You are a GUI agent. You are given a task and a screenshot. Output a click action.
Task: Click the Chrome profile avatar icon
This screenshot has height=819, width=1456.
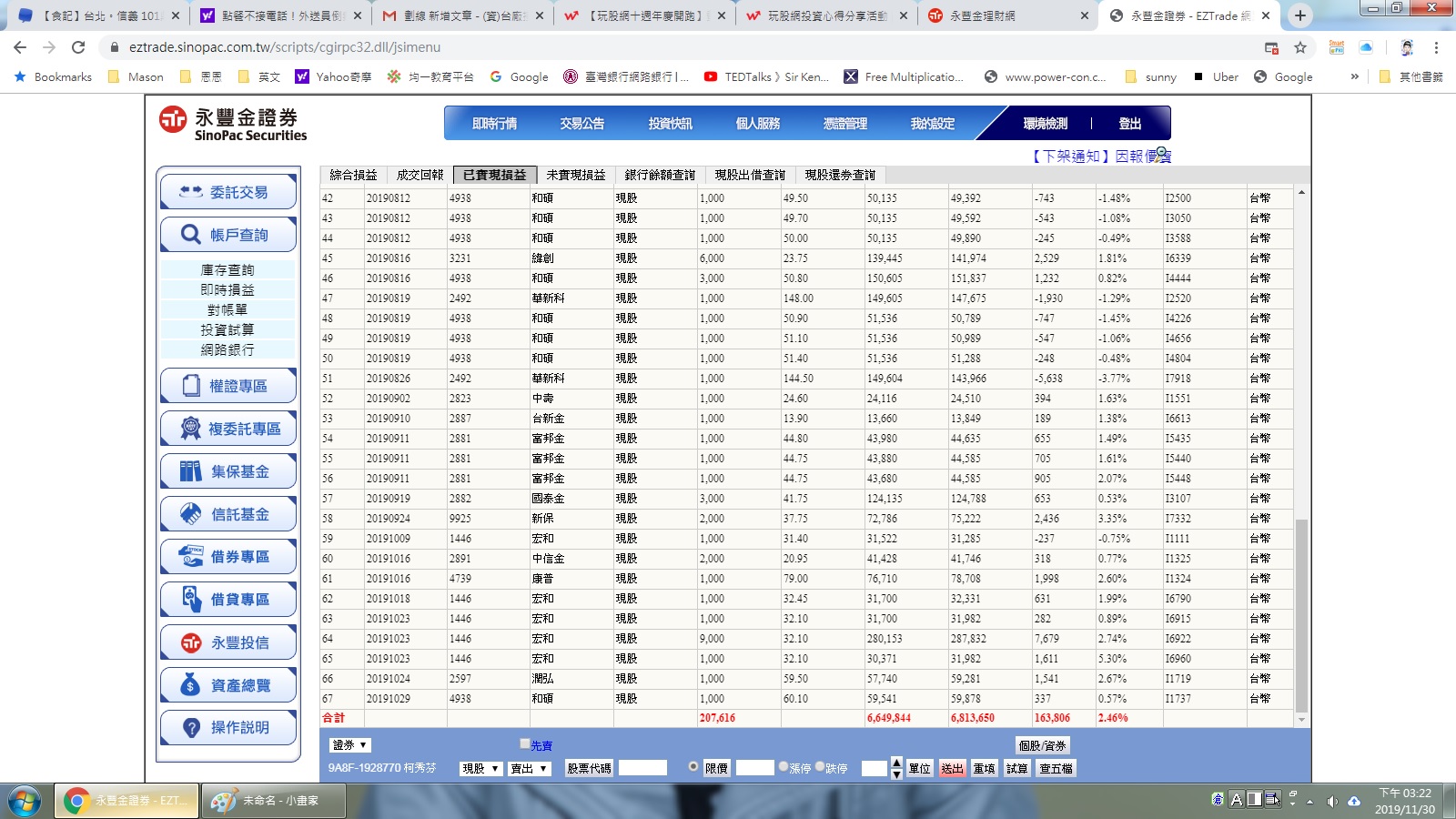coord(1407,47)
